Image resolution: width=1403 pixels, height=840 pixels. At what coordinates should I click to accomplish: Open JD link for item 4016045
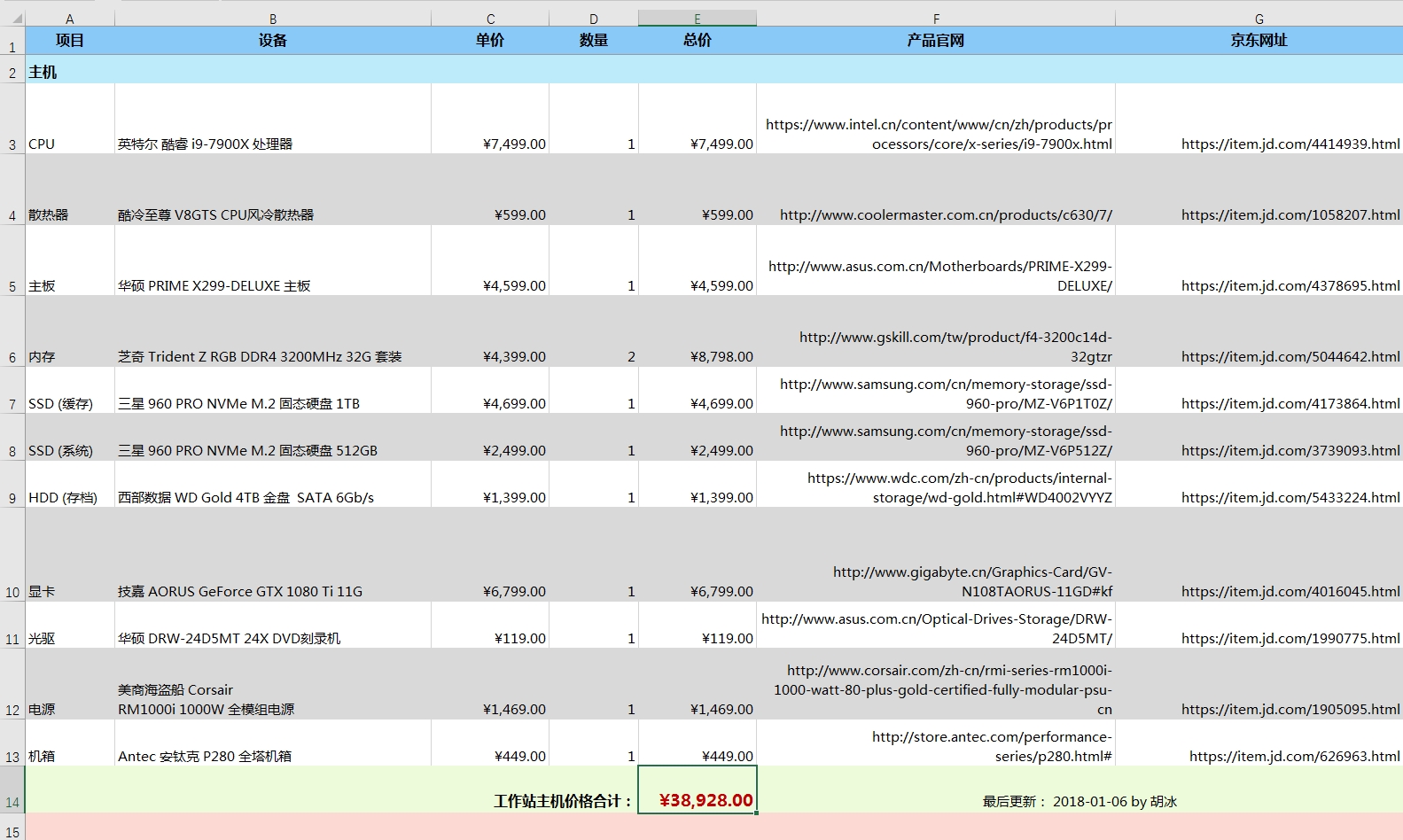(x=1290, y=591)
